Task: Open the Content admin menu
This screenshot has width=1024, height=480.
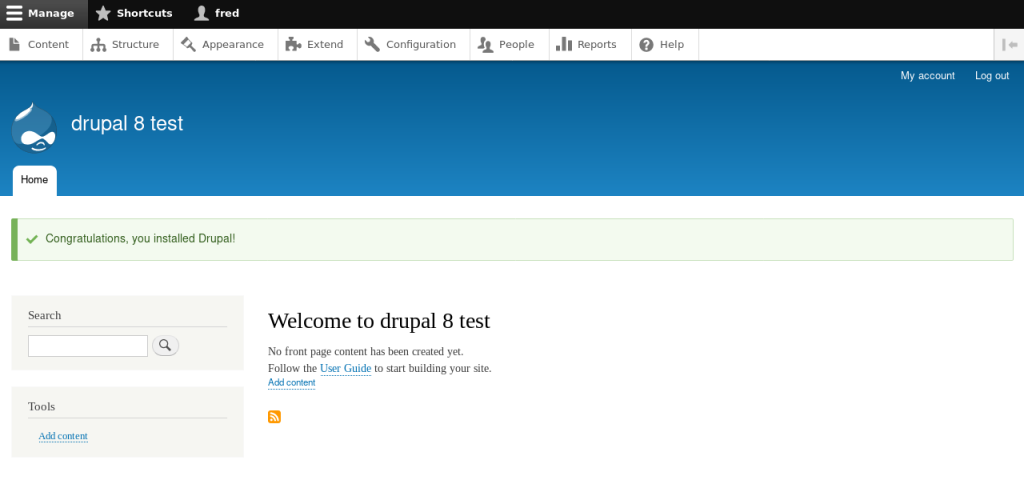Action: click(x=40, y=44)
